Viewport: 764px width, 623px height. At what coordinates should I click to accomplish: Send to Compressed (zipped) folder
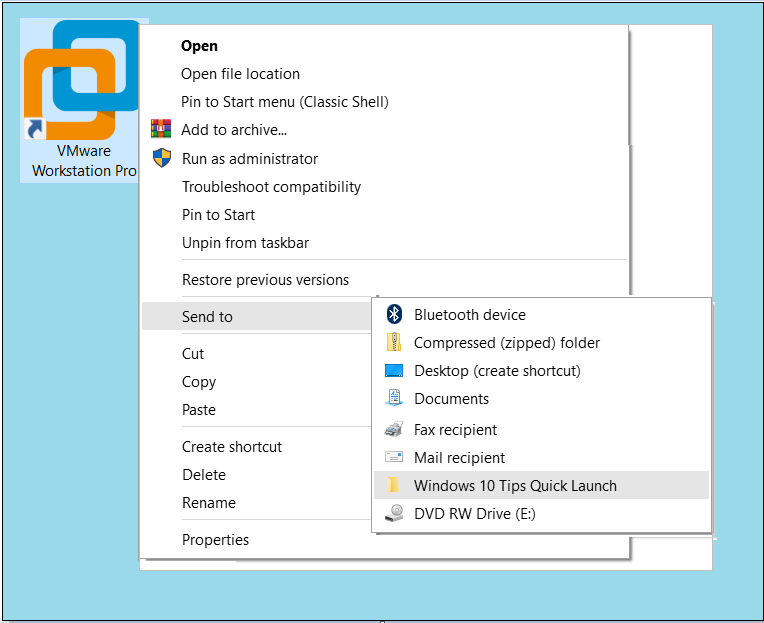click(x=541, y=343)
